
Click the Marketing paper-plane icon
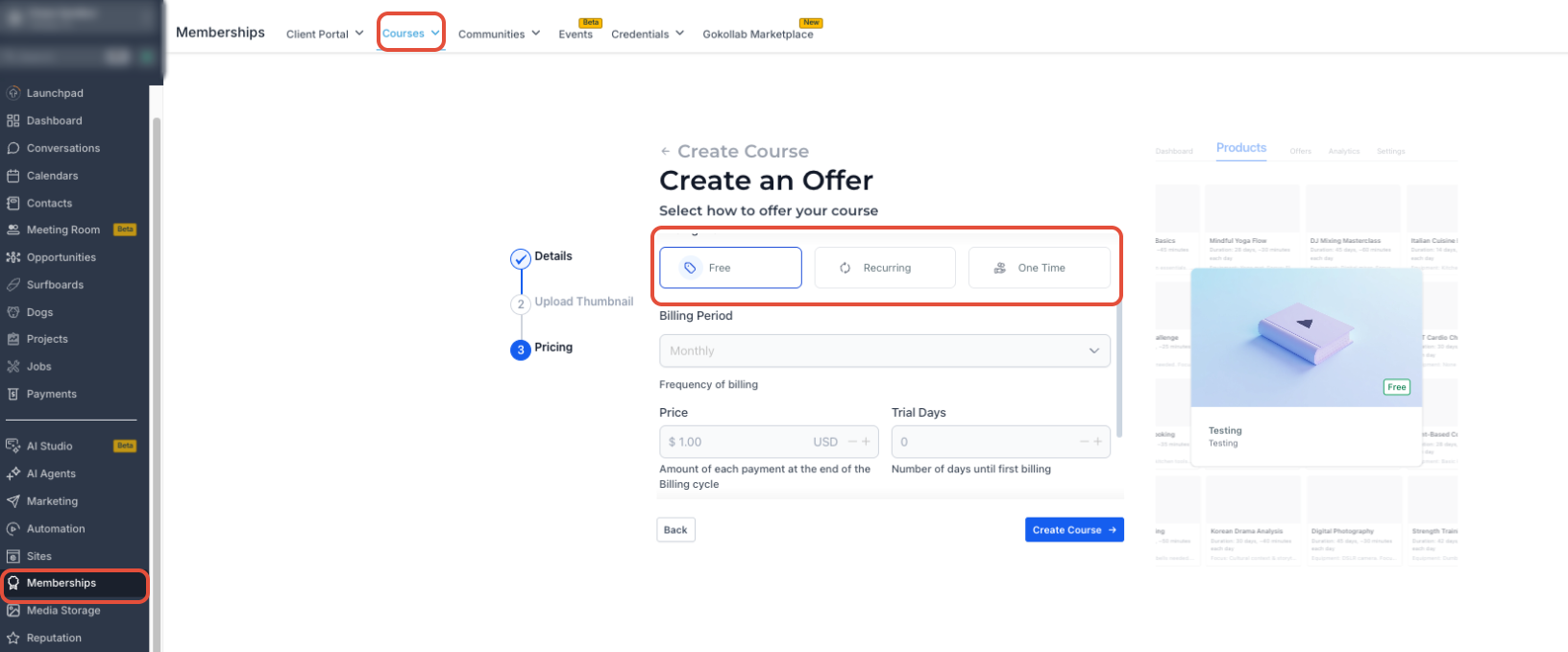click(x=13, y=501)
